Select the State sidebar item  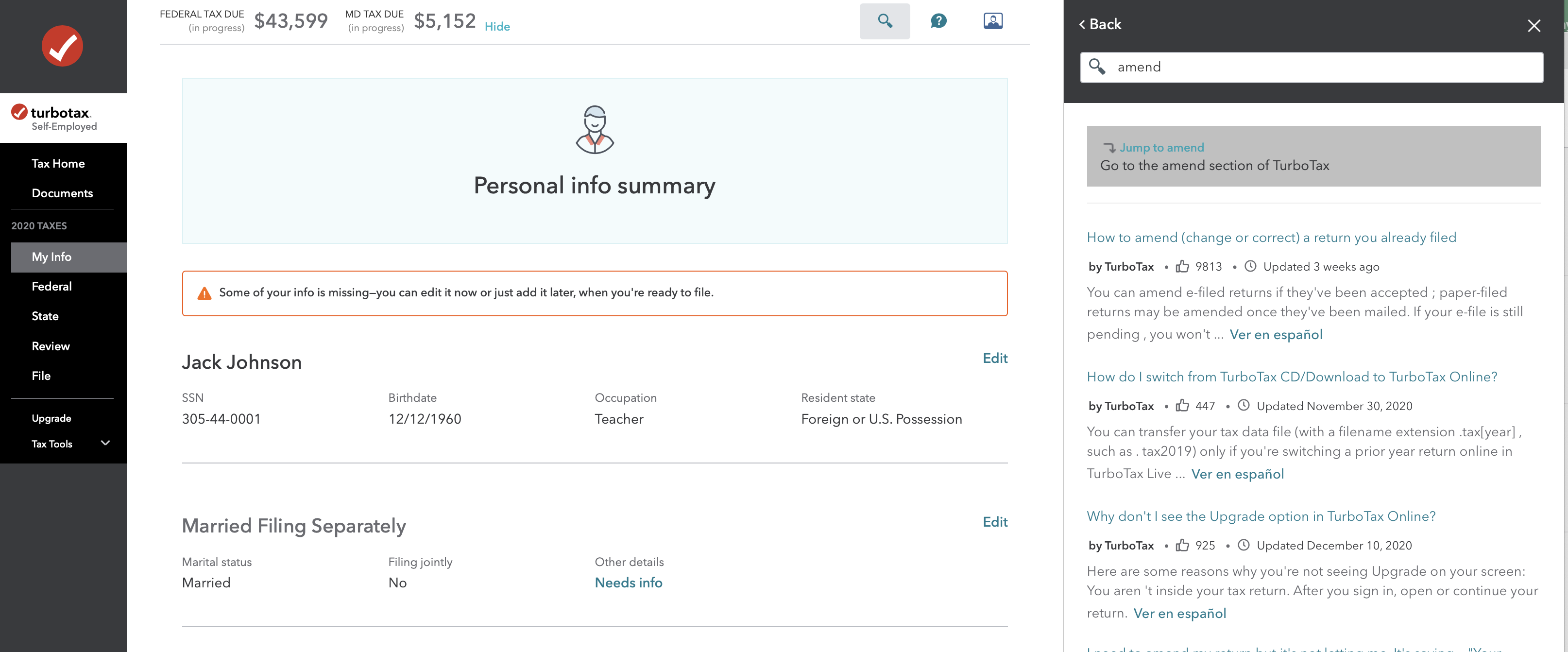pyautogui.click(x=45, y=317)
